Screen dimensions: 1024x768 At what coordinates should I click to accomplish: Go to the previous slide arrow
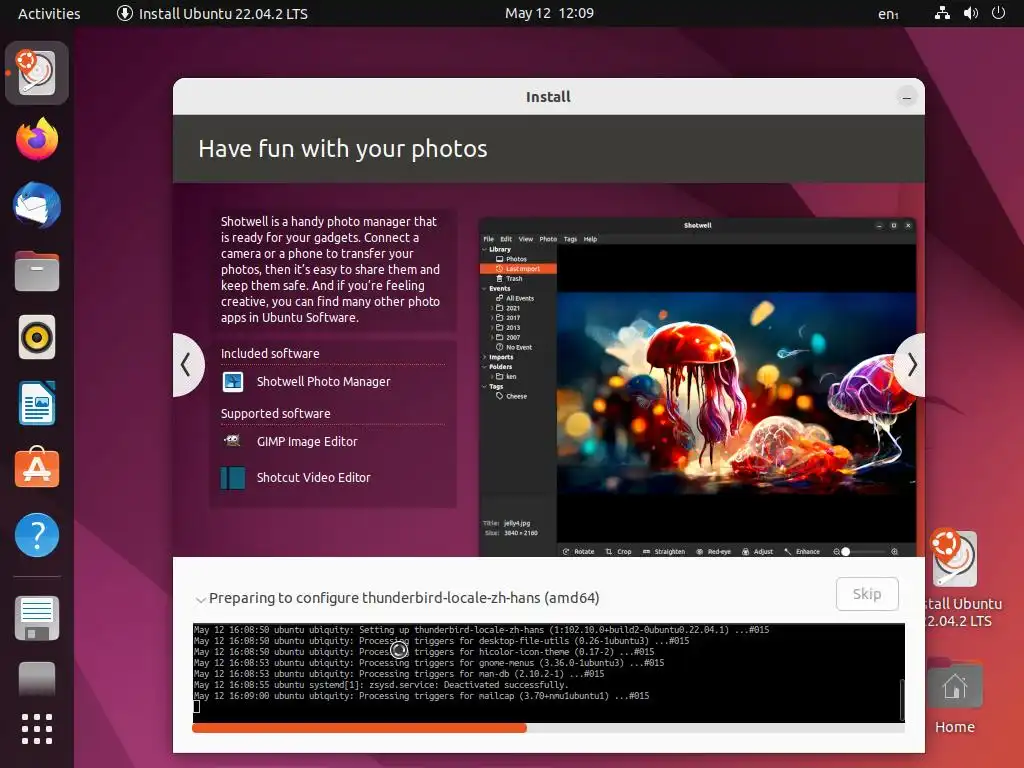click(x=187, y=364)
